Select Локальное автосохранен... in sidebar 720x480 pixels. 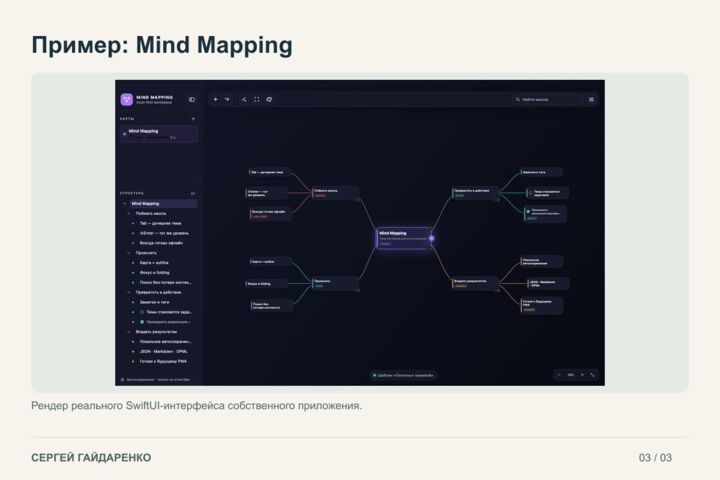pyautogui.click(x=166, y=341)
